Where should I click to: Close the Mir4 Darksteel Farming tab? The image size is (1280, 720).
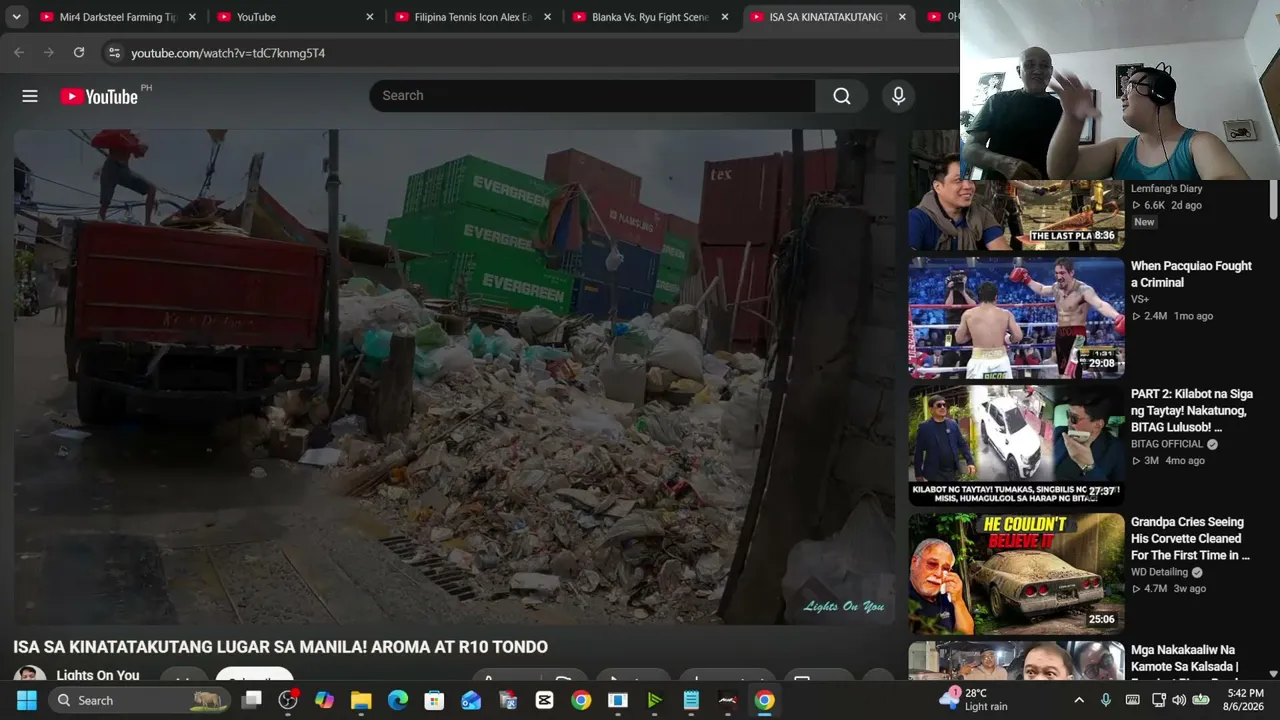[192, 17]
